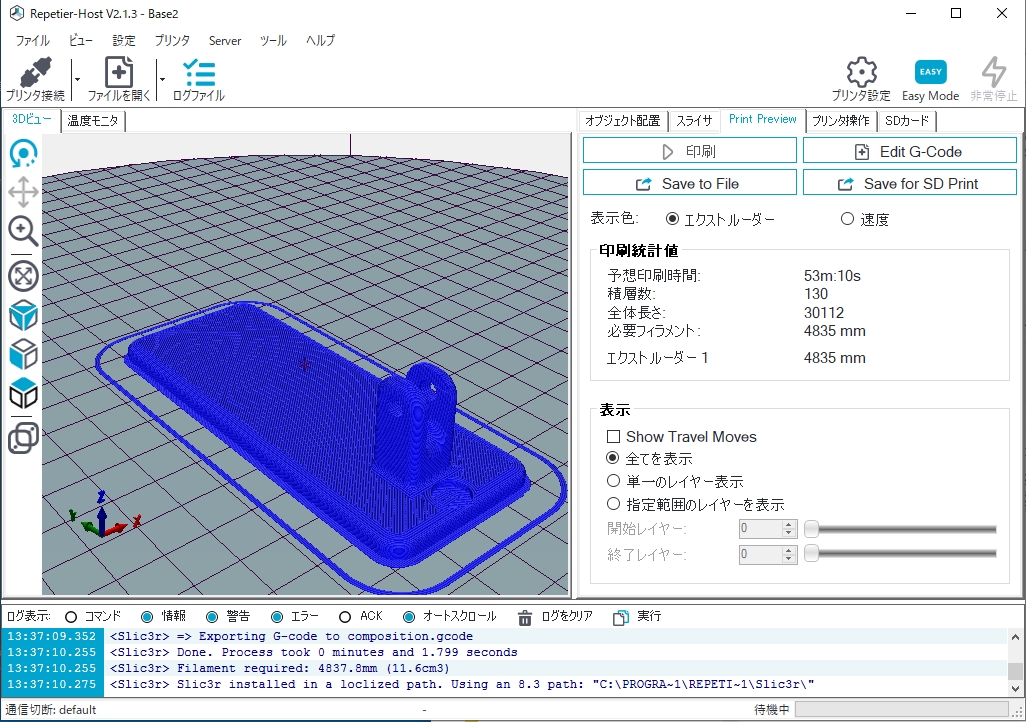Open the ヘルプ menu
The image size is (1026, 722).
321,41
